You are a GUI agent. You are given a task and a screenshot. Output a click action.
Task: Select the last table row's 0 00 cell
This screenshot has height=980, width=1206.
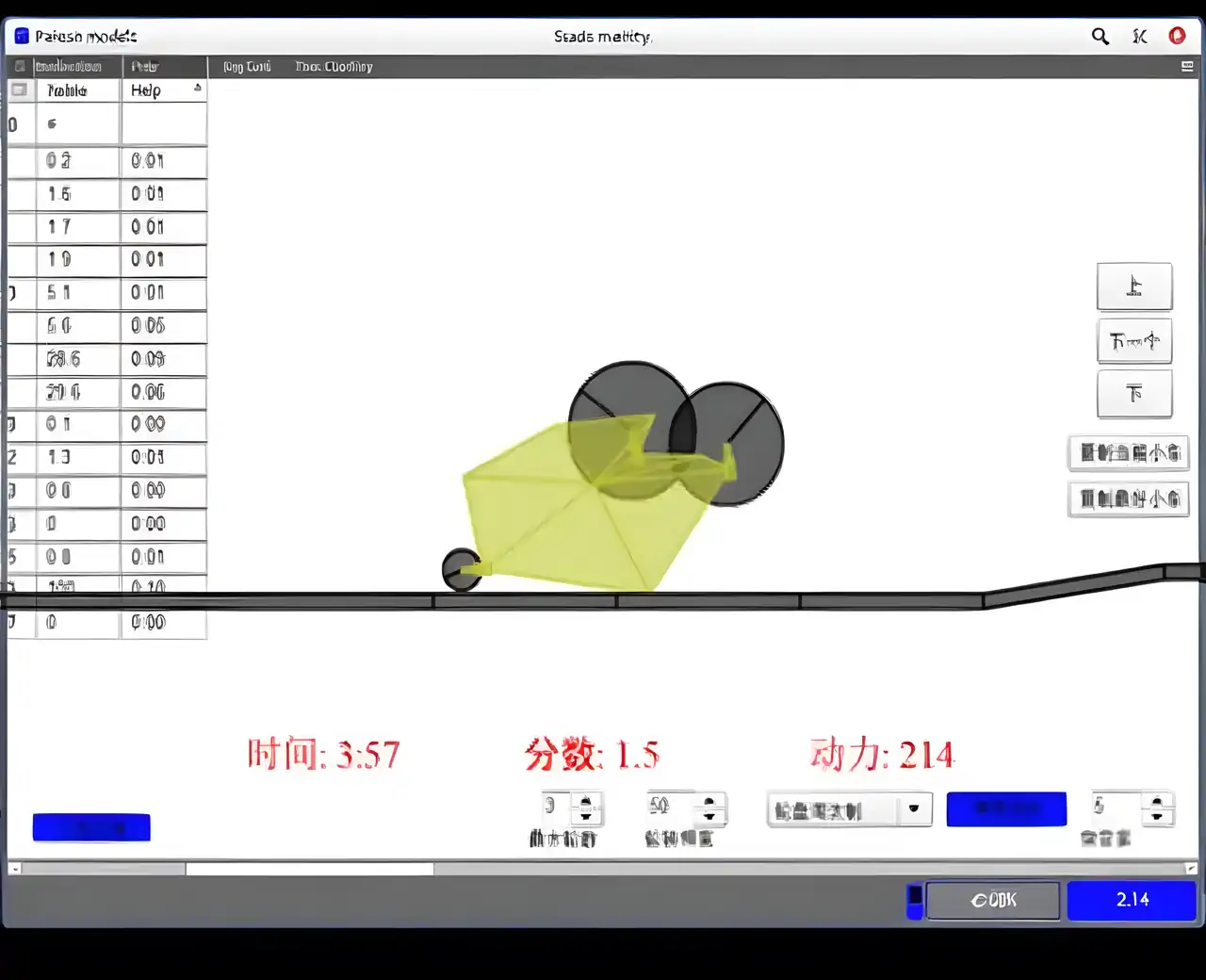[164, 623]
